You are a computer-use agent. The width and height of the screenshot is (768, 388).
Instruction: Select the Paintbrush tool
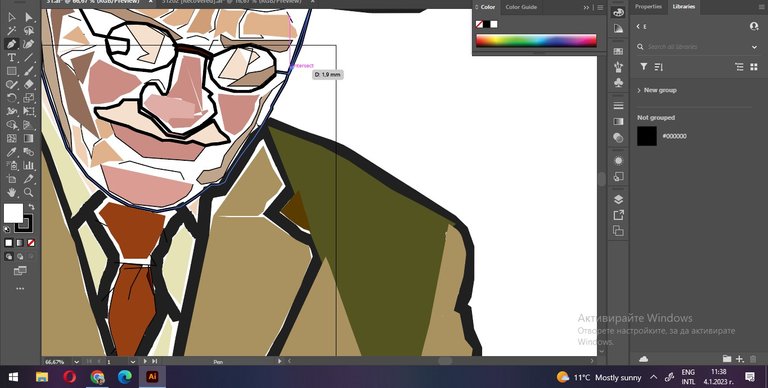[x=29, y=71]
